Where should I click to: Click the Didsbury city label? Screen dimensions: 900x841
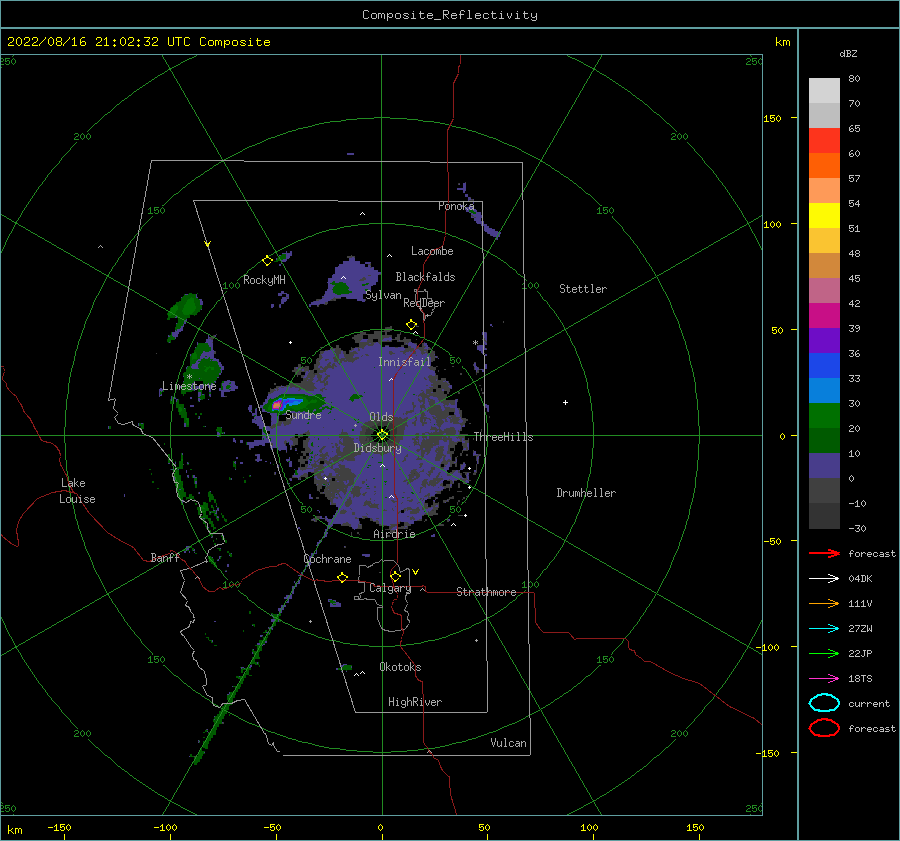pos(378,448)
